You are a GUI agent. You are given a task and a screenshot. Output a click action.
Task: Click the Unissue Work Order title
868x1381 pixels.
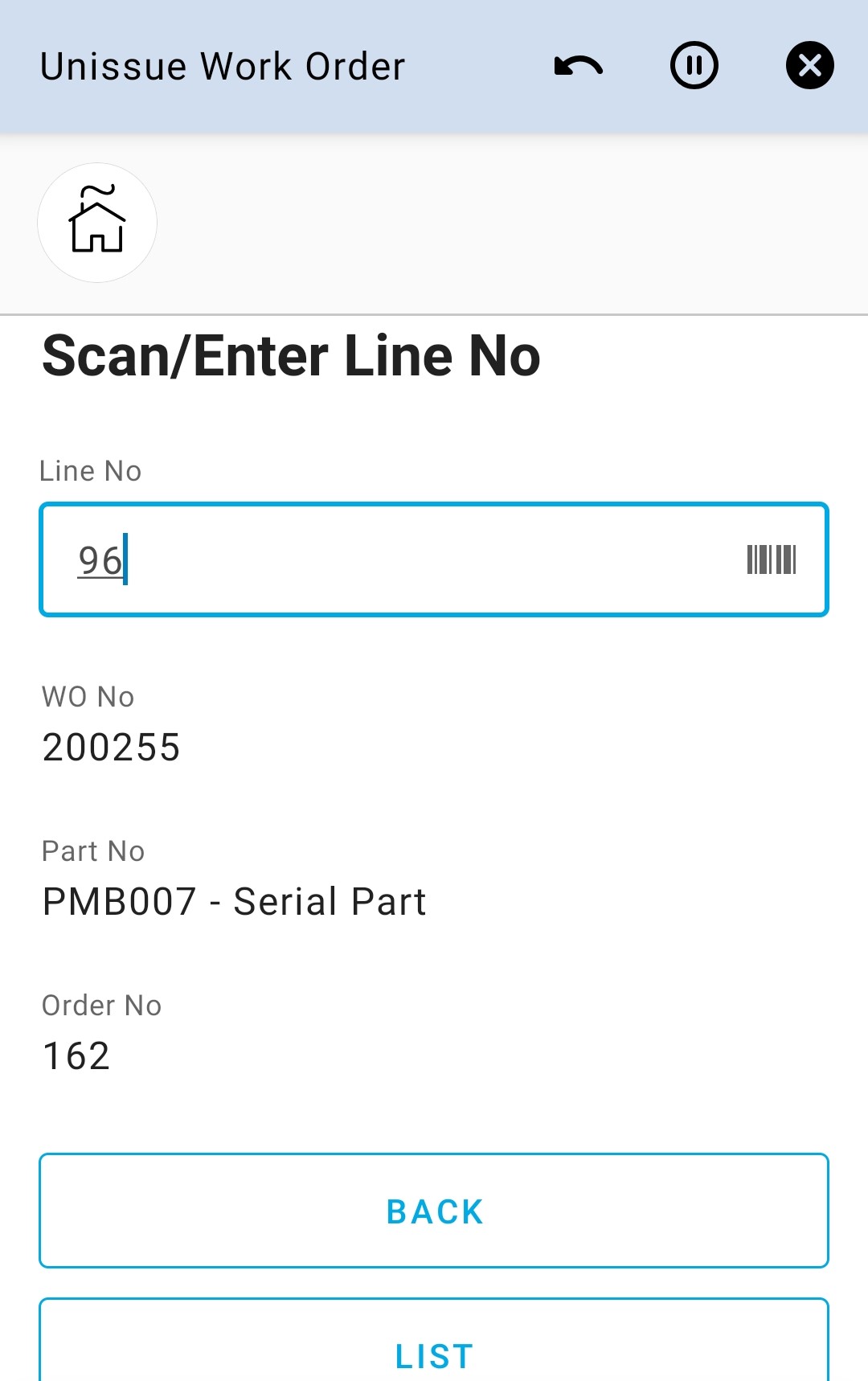[x=223, y=67]
